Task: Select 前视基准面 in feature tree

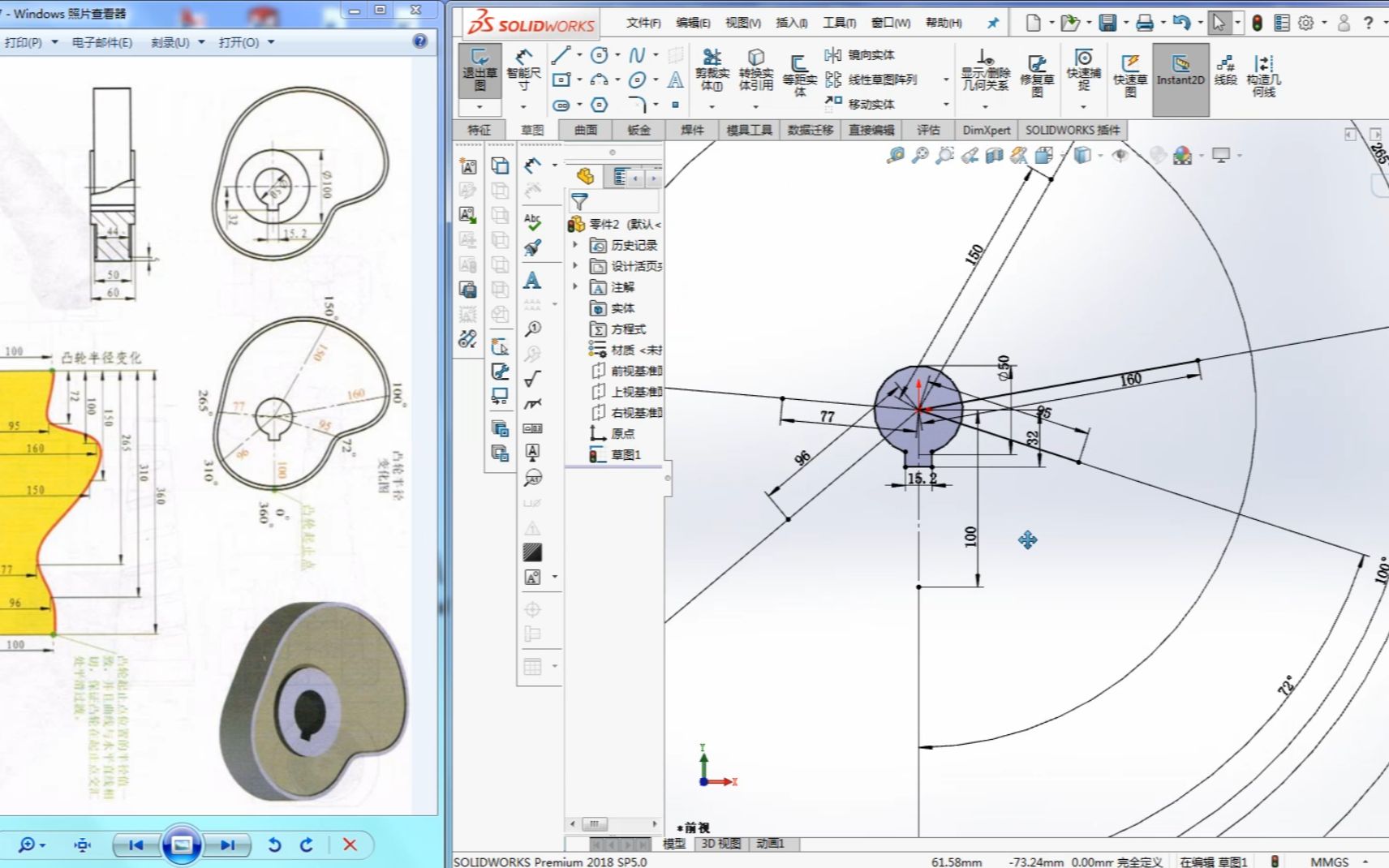Action: pos(627,371)
